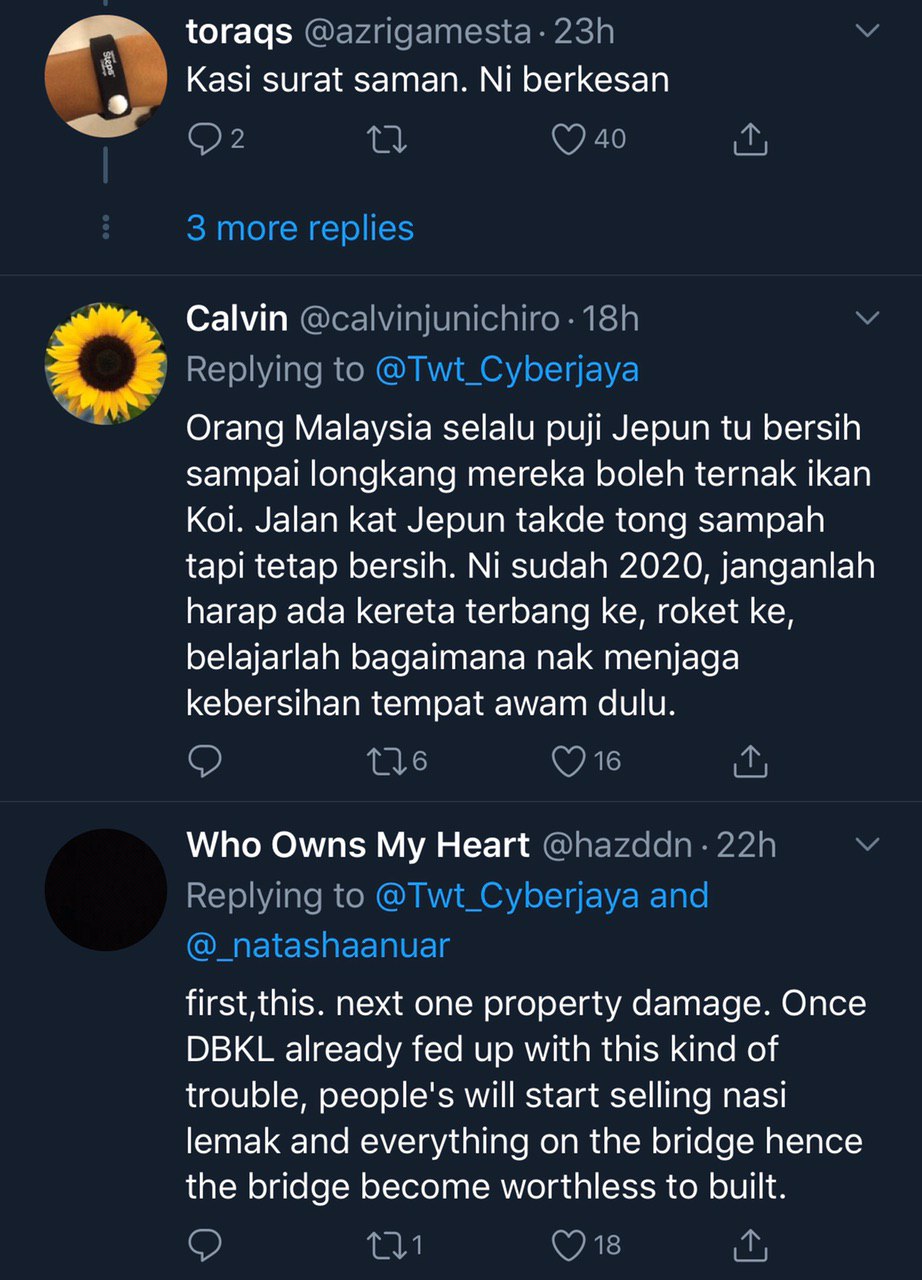Open Calvin's sunflower profile picture
The image size is (922, 1280).
click(x=106, y=363)
